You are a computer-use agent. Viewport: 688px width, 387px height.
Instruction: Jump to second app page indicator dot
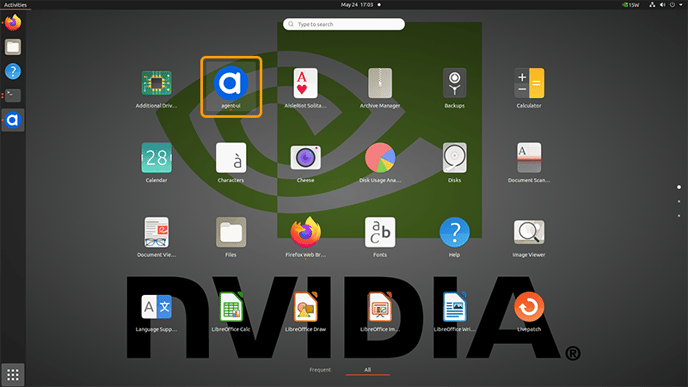(679, 201)
